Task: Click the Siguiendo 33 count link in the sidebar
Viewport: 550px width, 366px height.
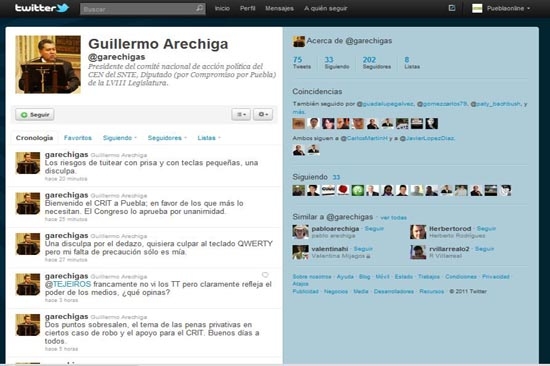Action: 336,177
